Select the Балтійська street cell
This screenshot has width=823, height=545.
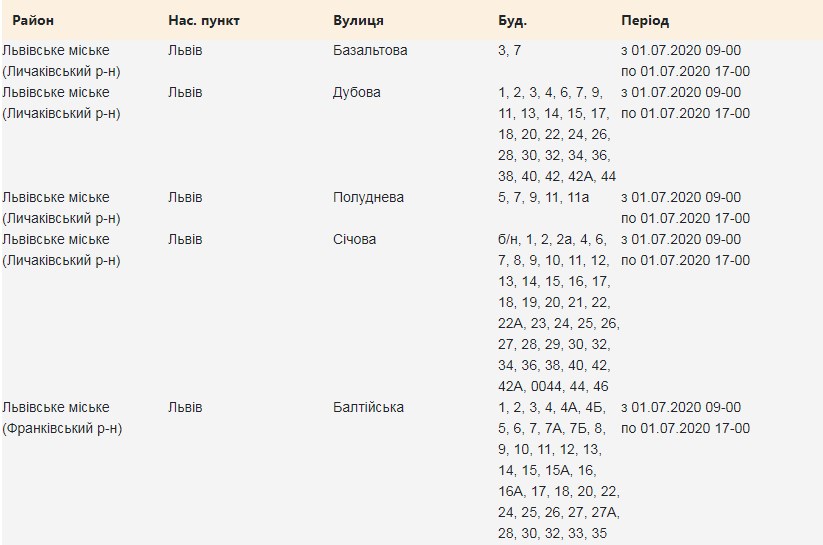(x=368, y=407)
